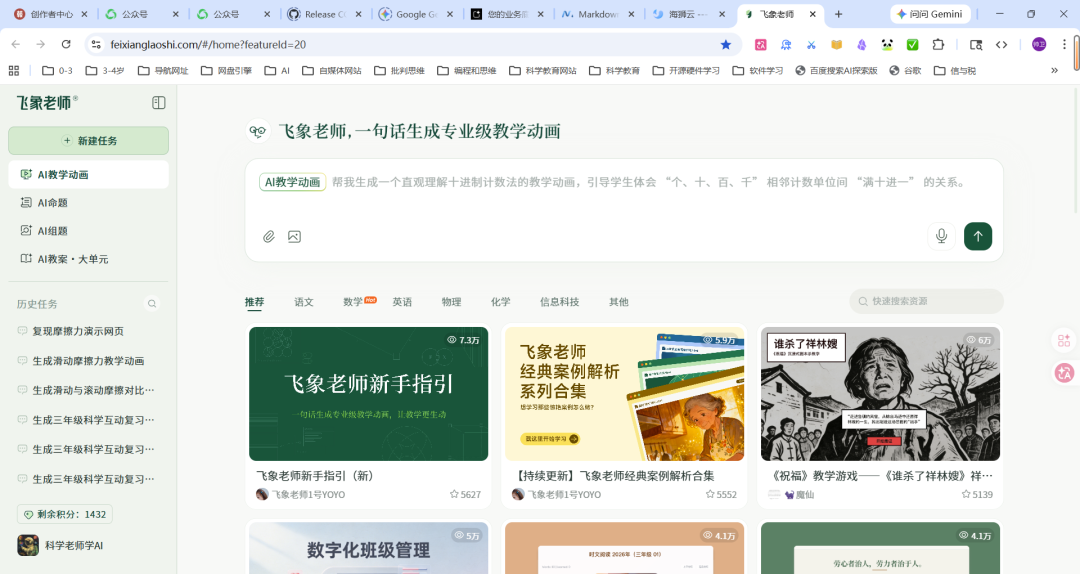
Task: Click the title 飞象老师新手指引（新）
Action: (315, 476)
